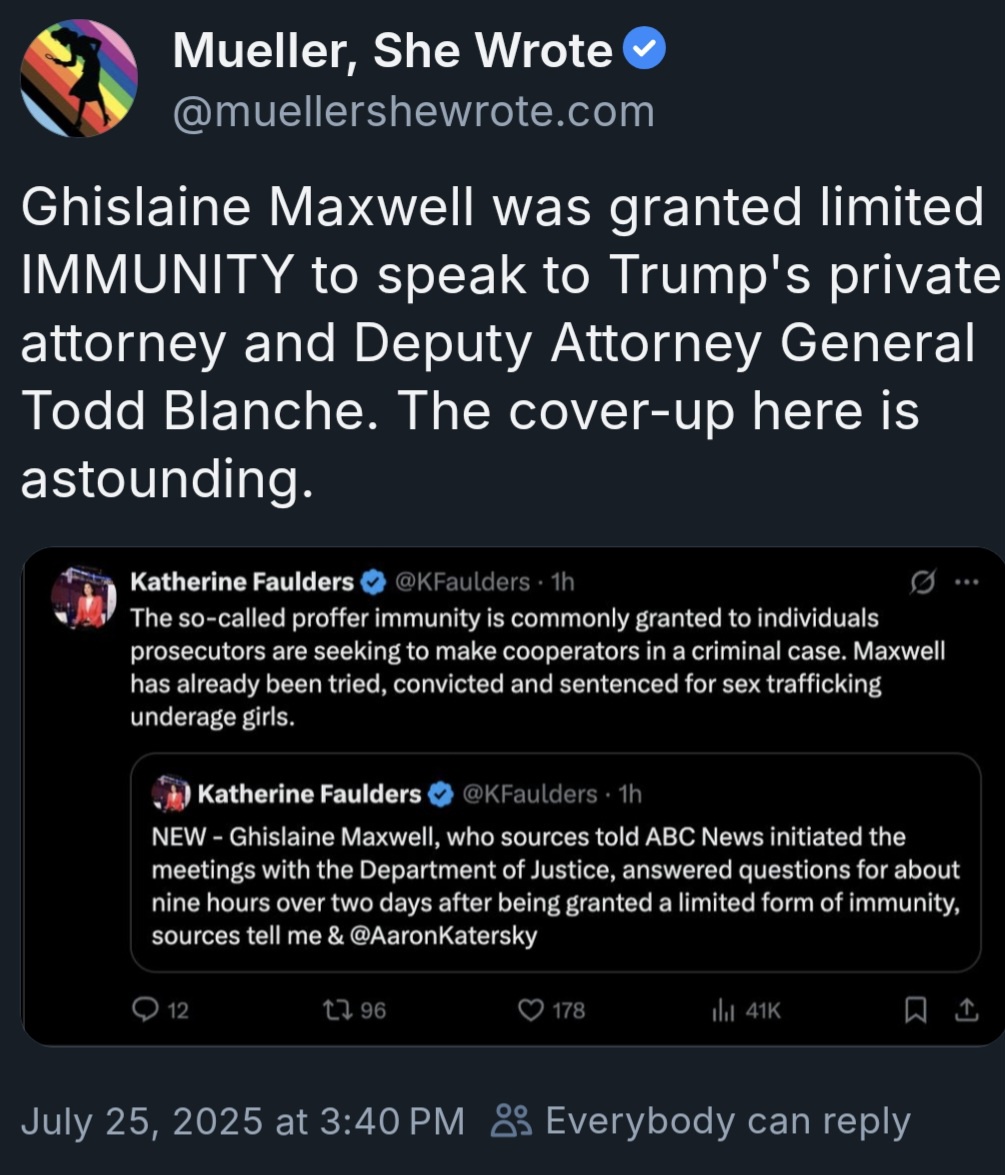Click the verified badge next to the first Katherine Faulders
Image resolution: width=1005 pixels, height=1175 pixels.
375,581
